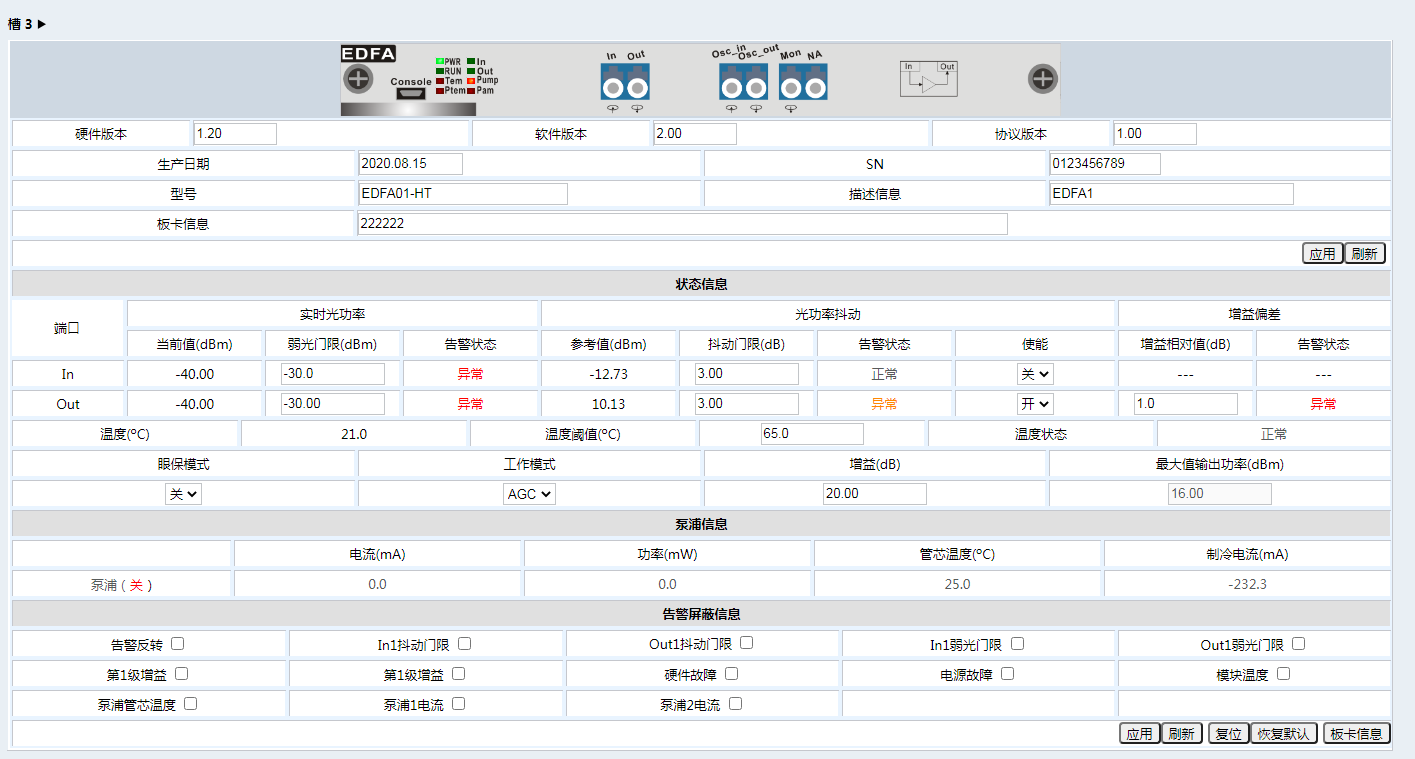
Task: Click the 板卡信息 button
Action: click(x=1356, y=734)
